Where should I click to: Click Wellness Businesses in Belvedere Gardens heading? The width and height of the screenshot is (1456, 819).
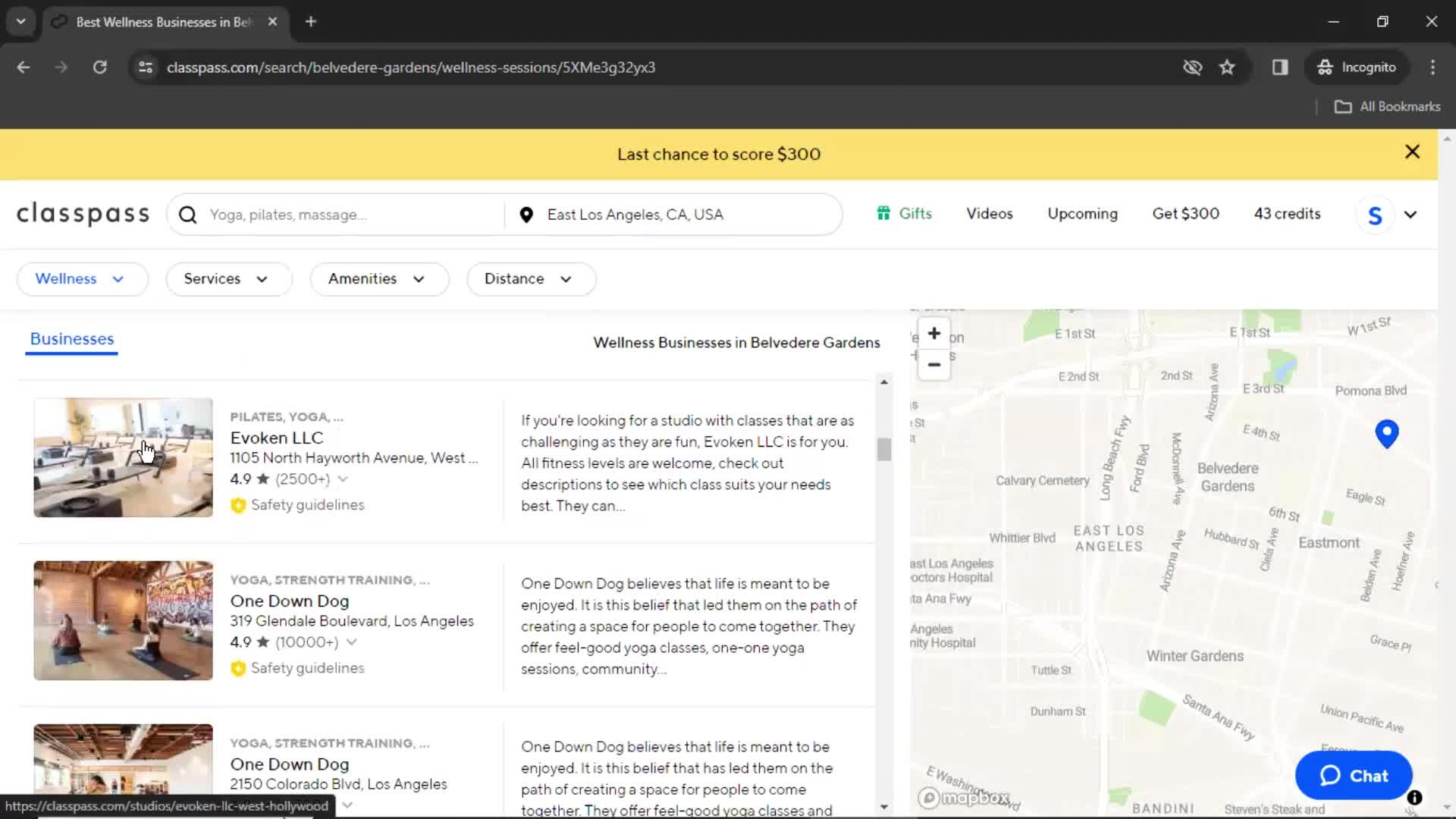tap(736, 343)
